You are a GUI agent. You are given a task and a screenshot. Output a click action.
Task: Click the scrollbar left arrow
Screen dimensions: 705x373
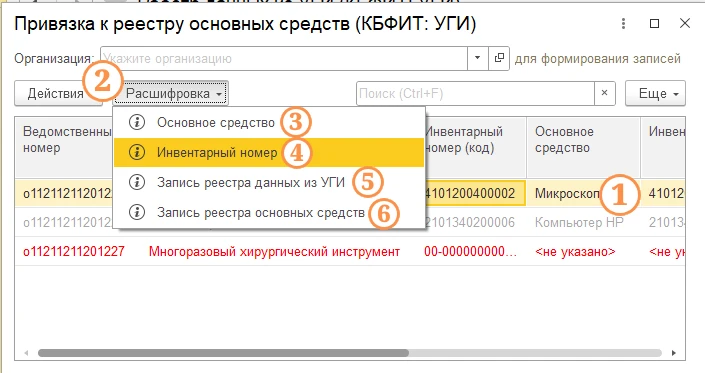[26, 353]
